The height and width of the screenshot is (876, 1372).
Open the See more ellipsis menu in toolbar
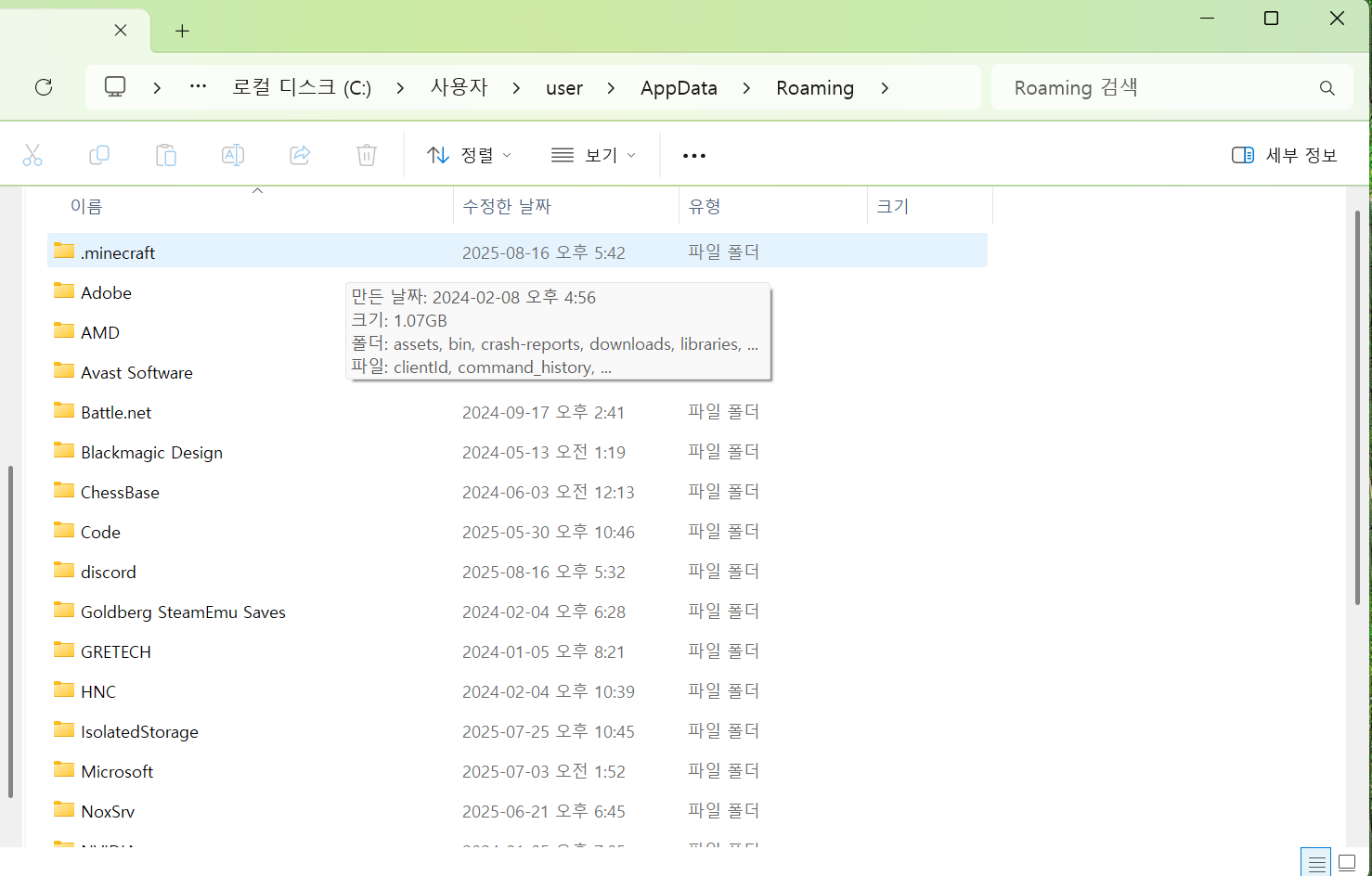click(694, 156)
